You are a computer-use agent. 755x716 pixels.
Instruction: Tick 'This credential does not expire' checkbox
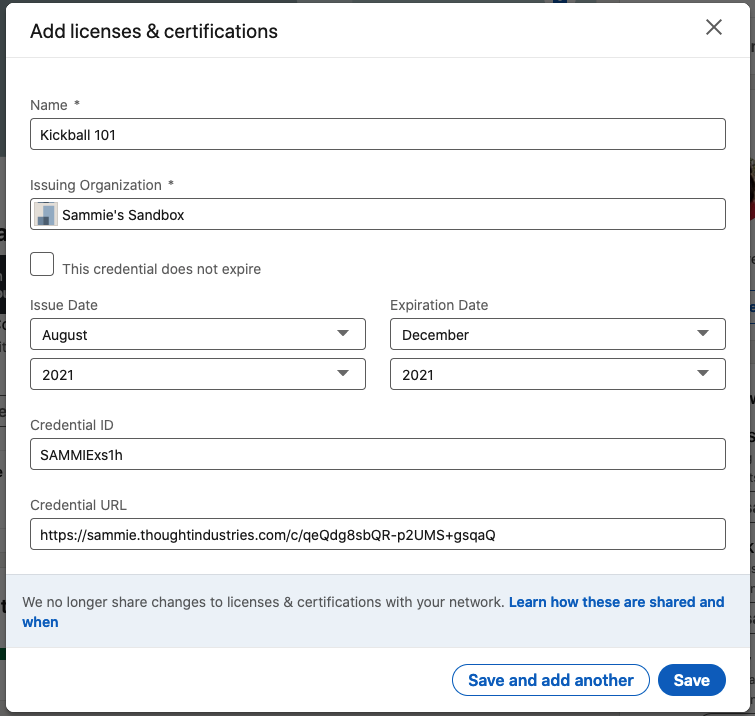pyautogui.click(x=42, y=264)
